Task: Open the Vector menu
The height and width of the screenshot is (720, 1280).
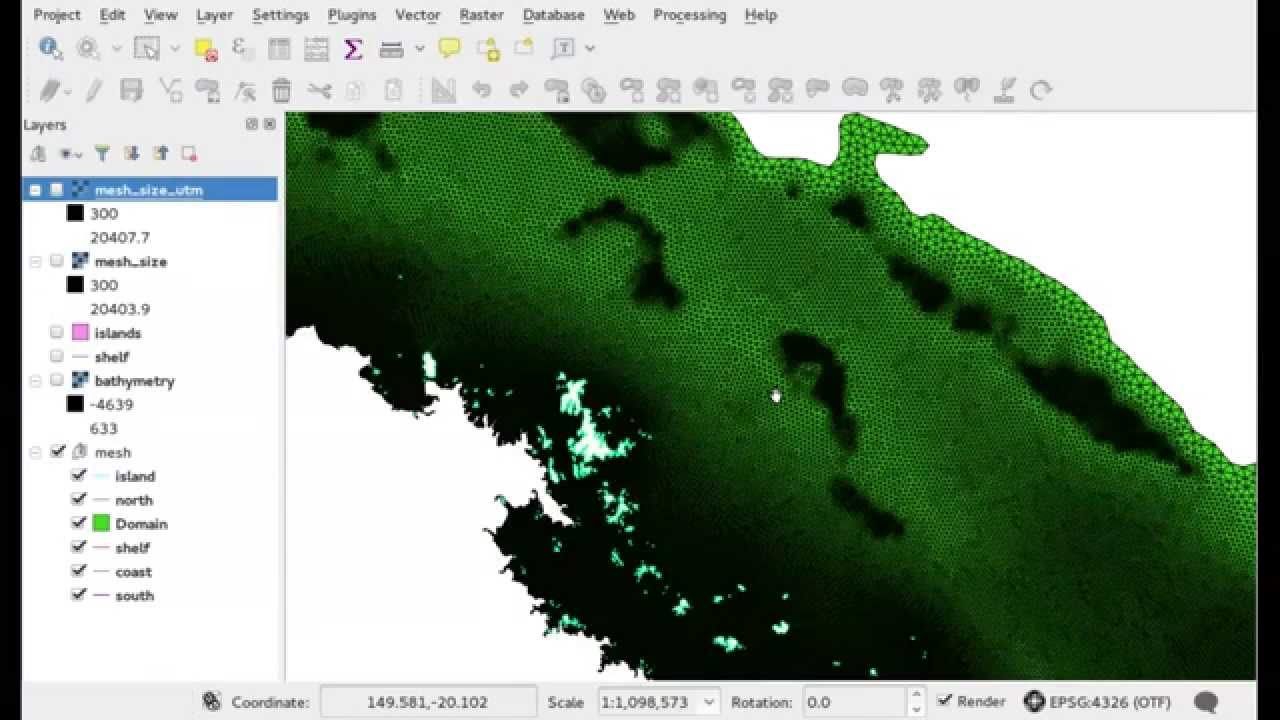Action: click(418, 15)
